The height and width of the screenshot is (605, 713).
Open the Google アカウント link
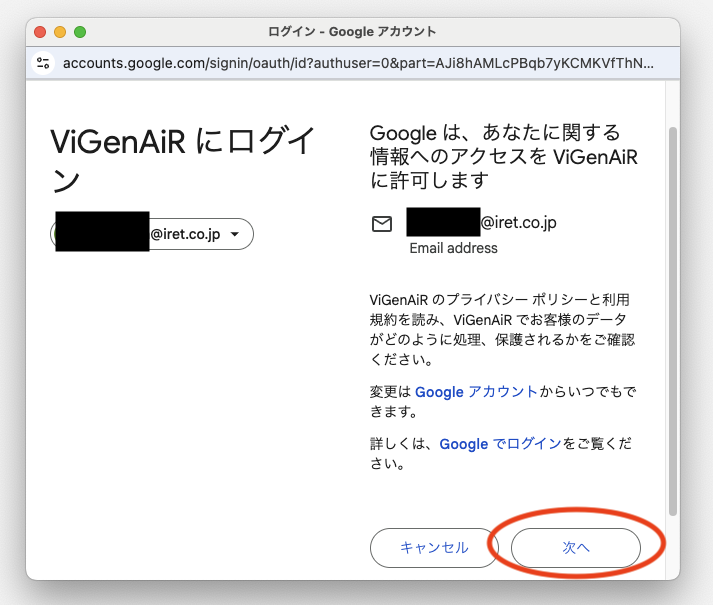[476, 392]
